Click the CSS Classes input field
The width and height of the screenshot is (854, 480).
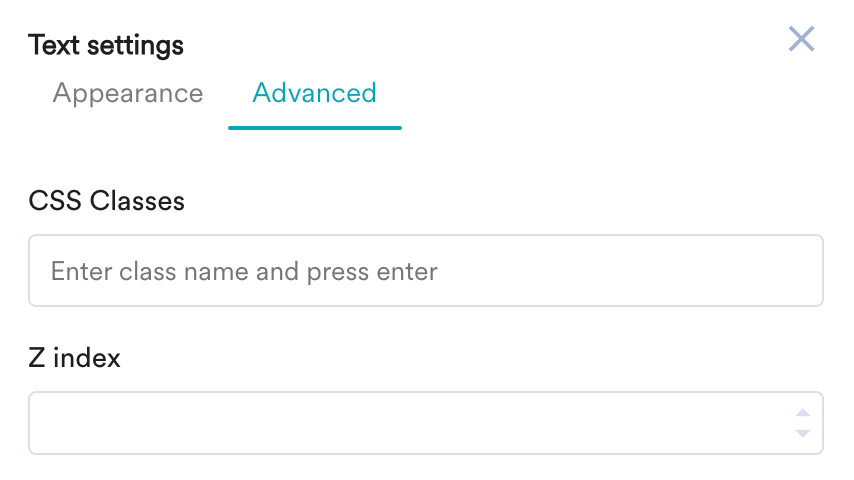pos(425,271)
